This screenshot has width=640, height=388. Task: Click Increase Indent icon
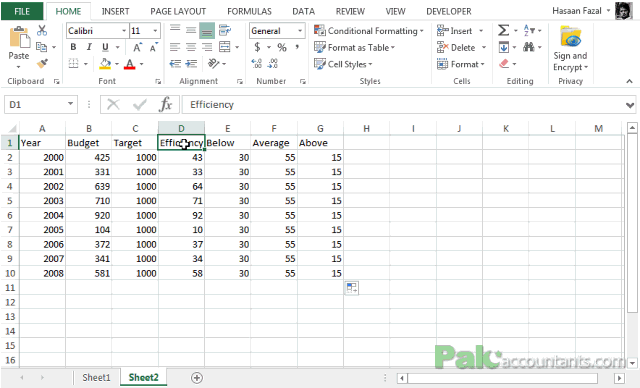click(x=191, y=64)
